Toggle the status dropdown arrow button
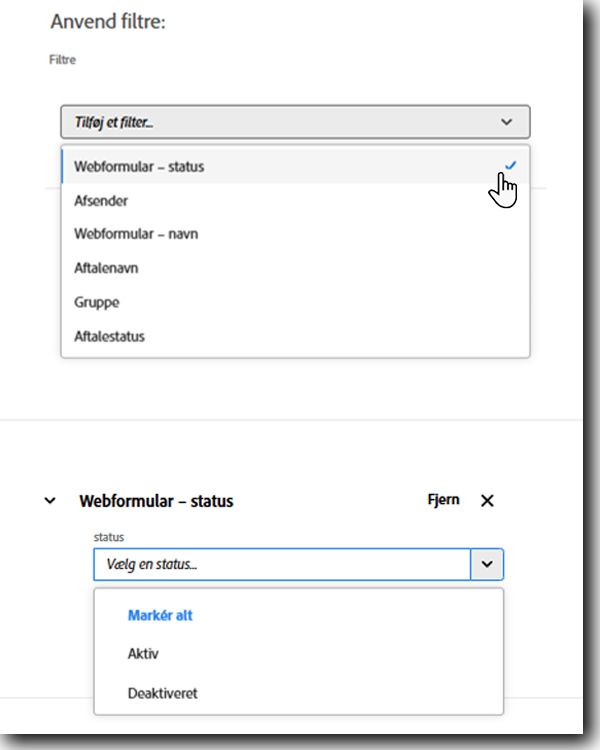Screen dimensions: 600x750 click(487, 564)
